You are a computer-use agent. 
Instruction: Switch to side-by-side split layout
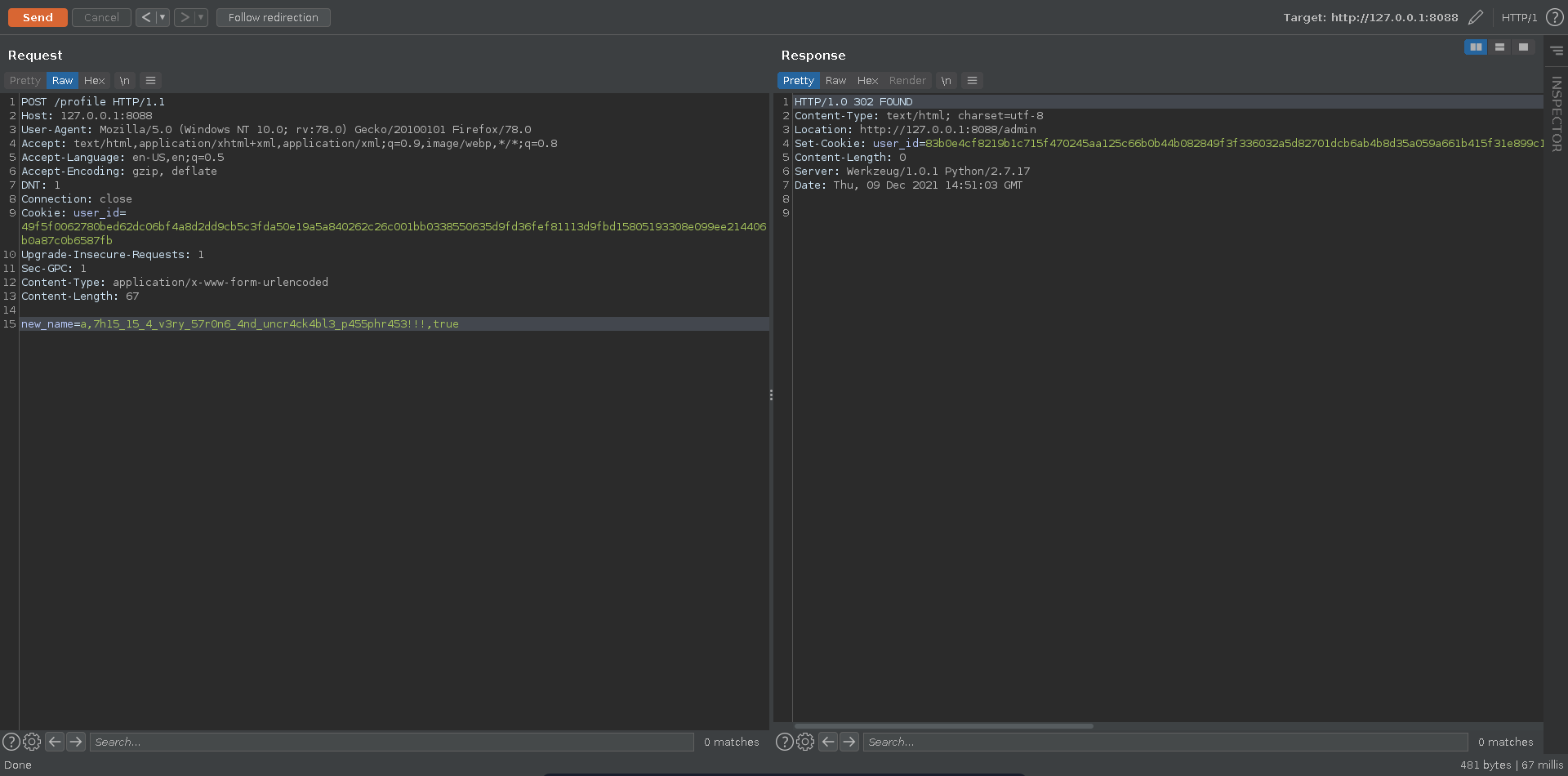tap(1475, 47)
